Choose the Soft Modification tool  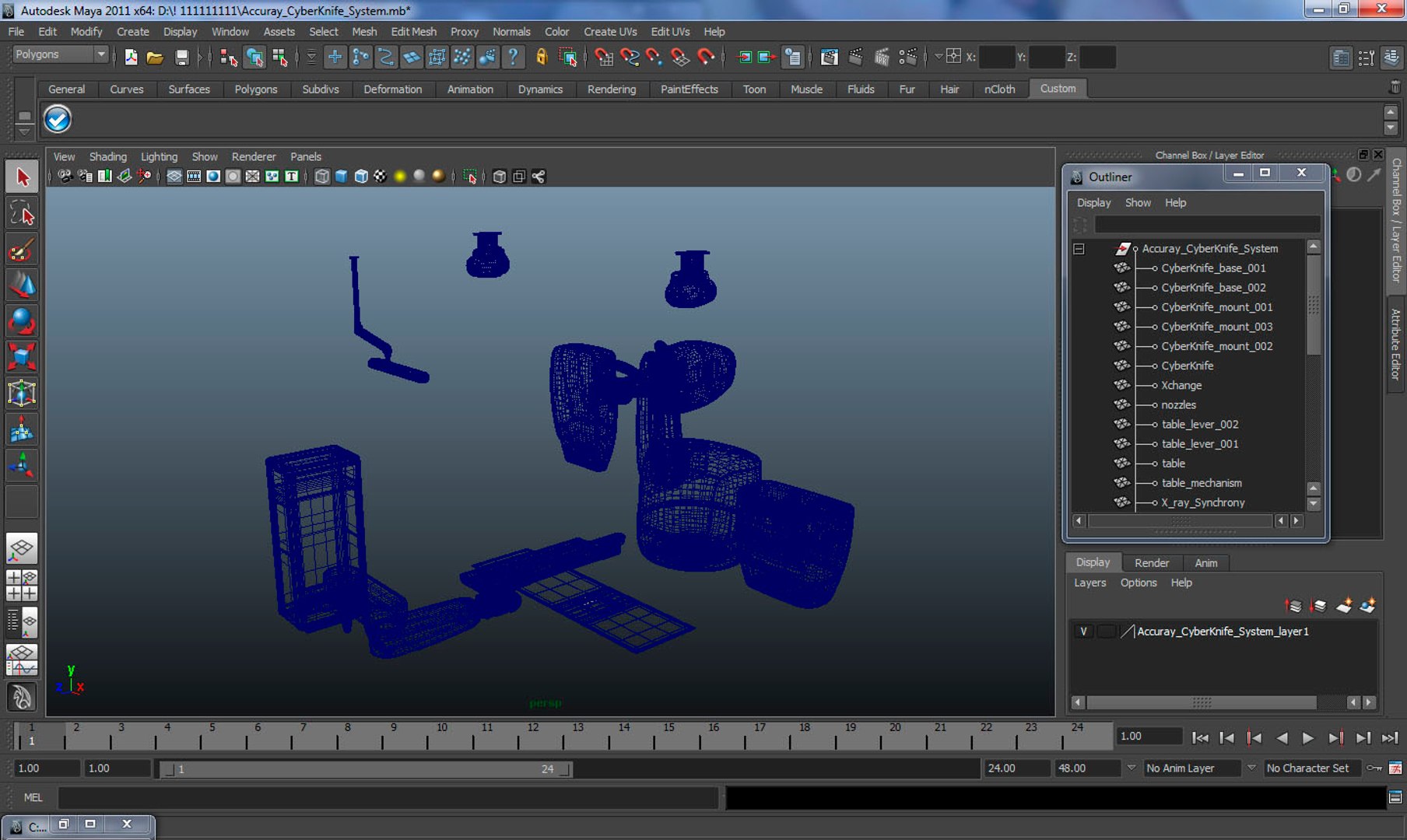coord(22,429)
